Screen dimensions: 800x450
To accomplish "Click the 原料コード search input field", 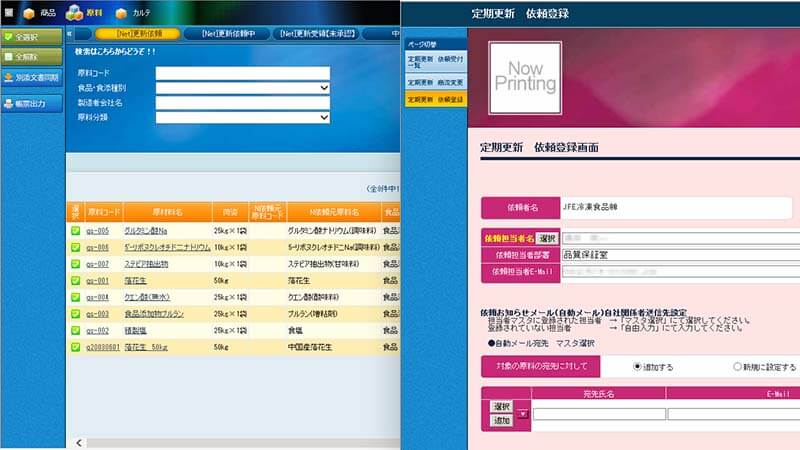I will 242,73.
